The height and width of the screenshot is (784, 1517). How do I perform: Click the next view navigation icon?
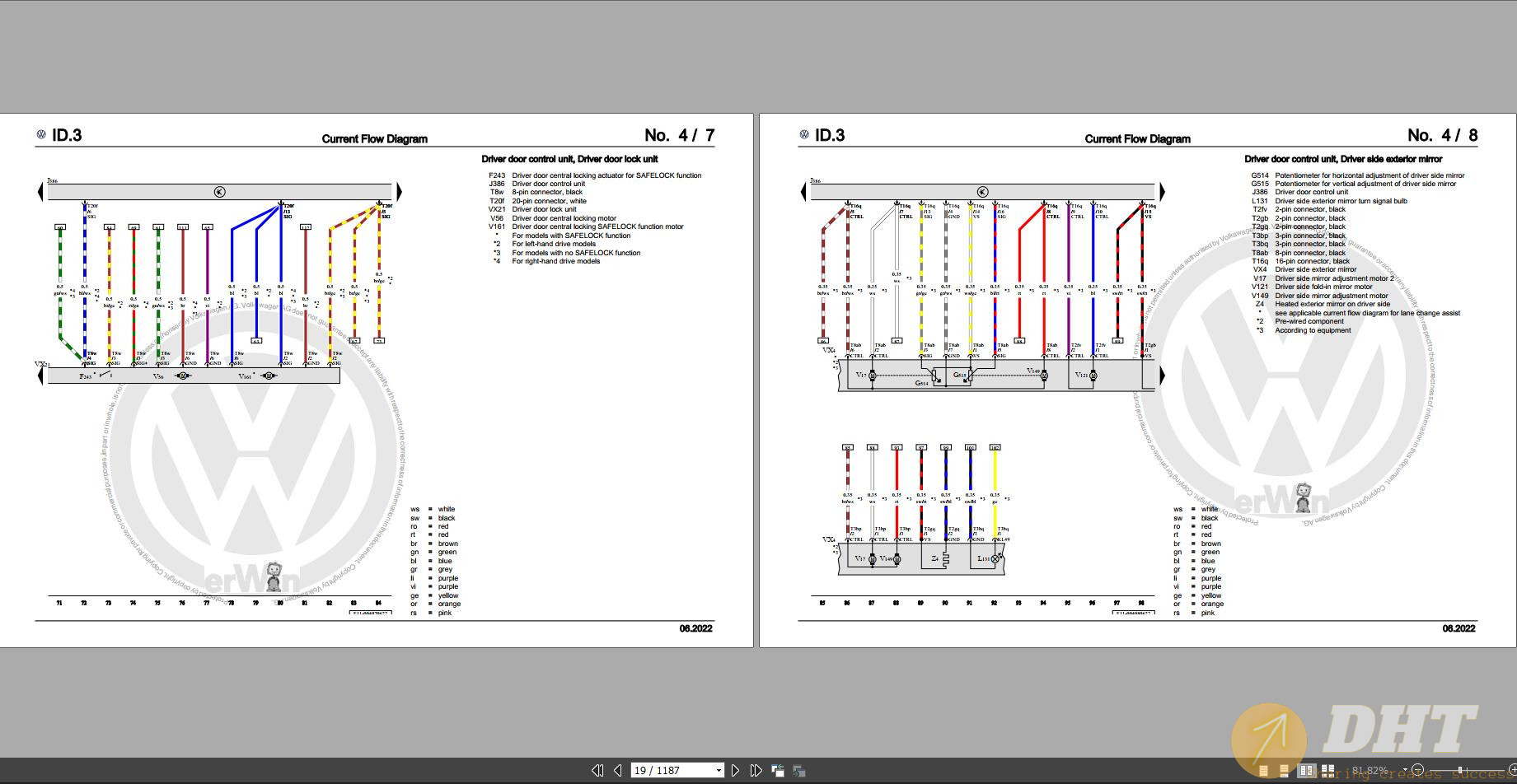pos(798,771)
